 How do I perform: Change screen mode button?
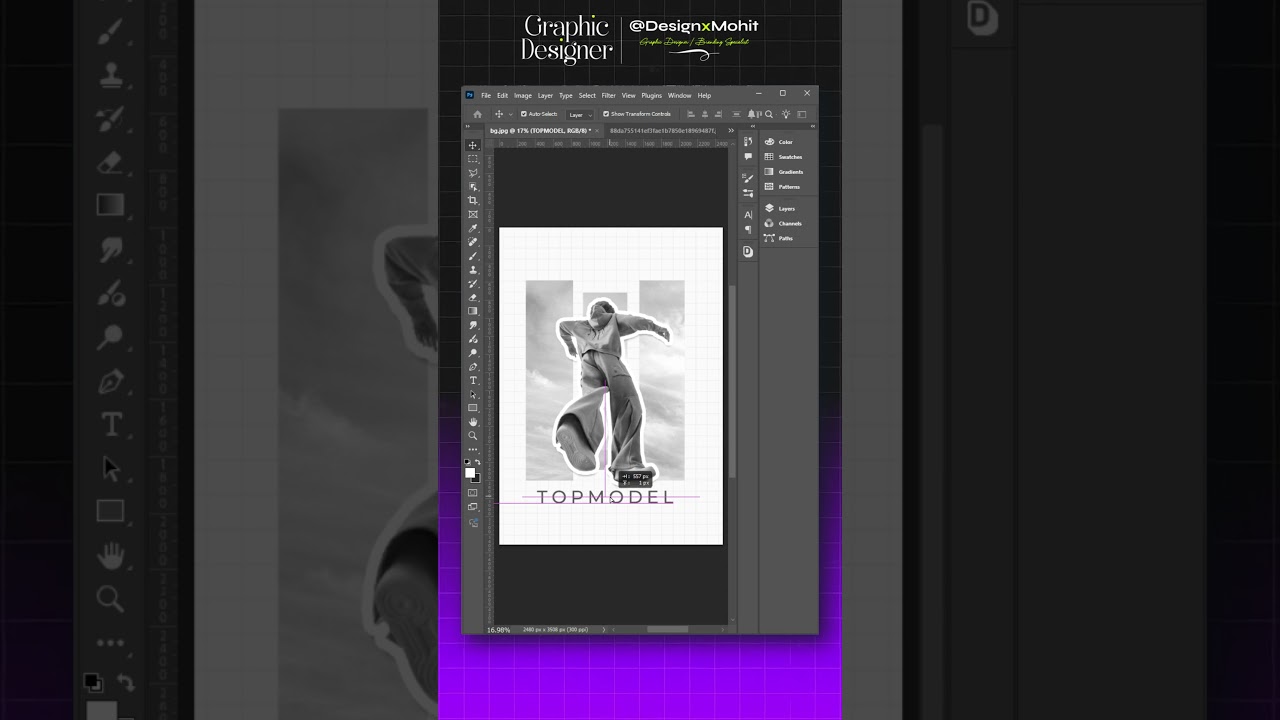click(473, 506)
